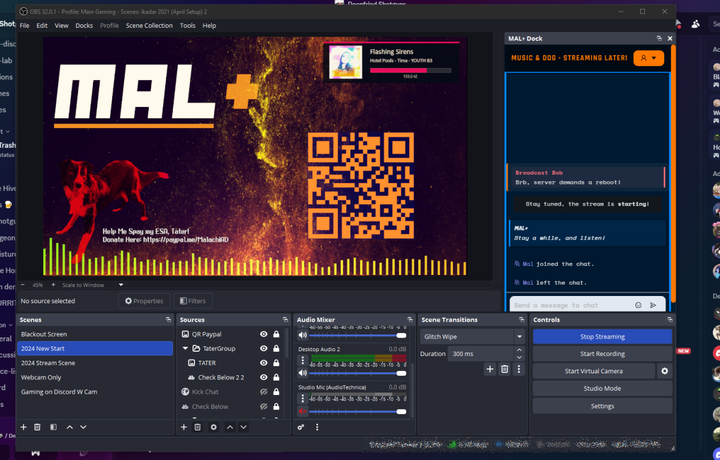This screenshot has height=460, width=720.
Task: Collapse the TaterGroup folder
Action: pos(184,348)
